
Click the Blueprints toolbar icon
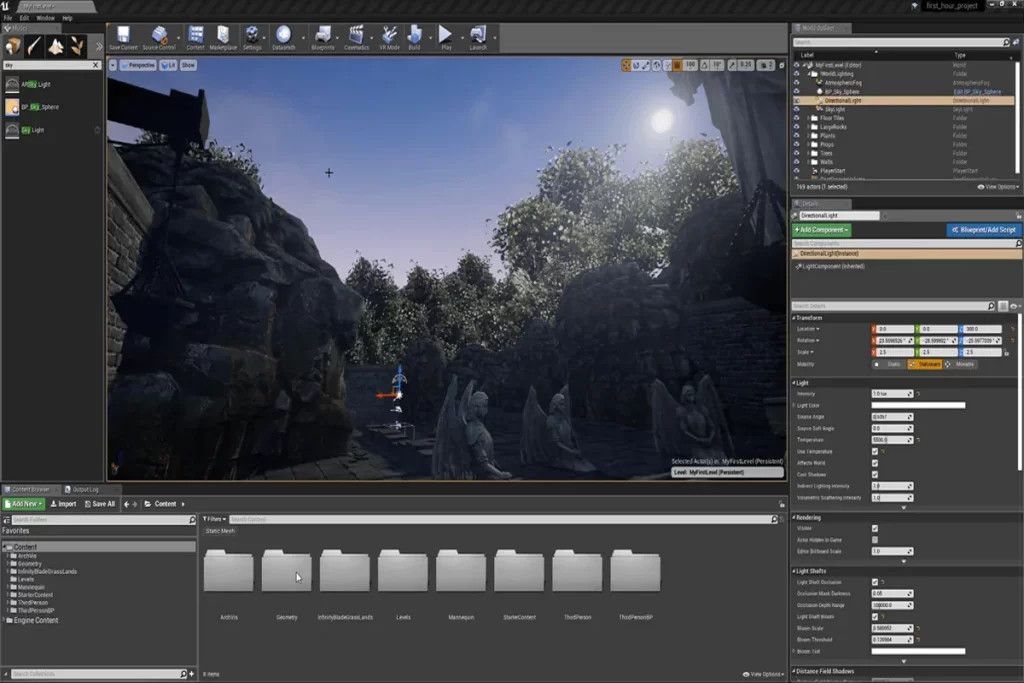pos(323,37)
